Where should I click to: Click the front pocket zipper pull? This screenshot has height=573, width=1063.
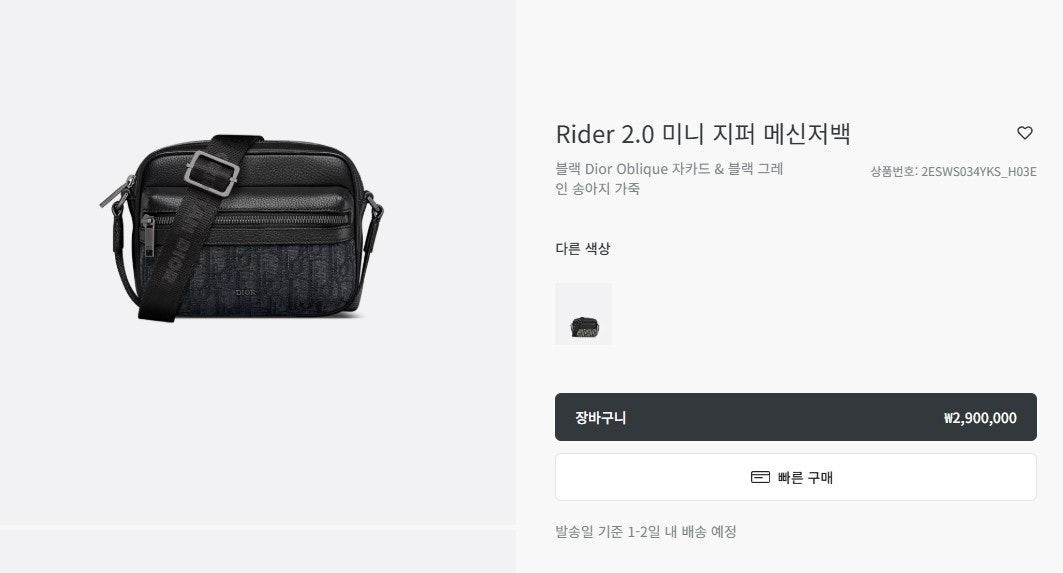(148, 235)
